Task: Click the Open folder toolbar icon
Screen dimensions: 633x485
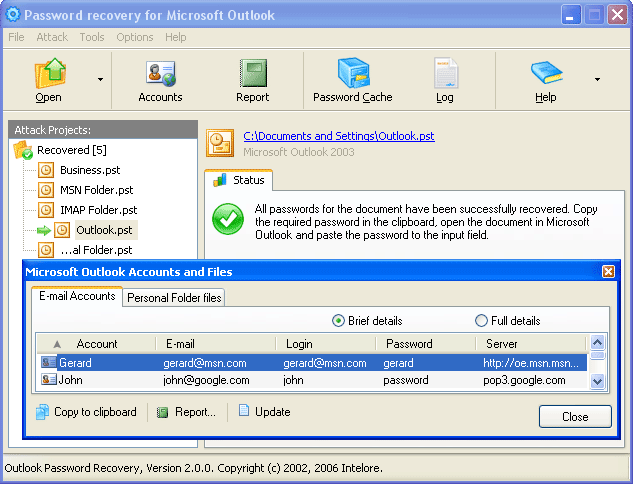Action: coord(50,73)
